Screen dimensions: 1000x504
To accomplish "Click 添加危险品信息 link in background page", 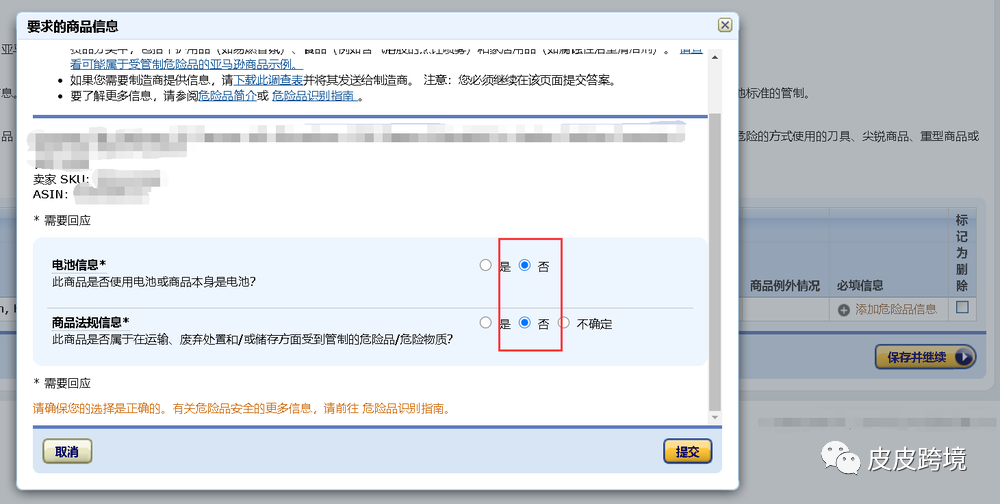I will tap(895, 309).
